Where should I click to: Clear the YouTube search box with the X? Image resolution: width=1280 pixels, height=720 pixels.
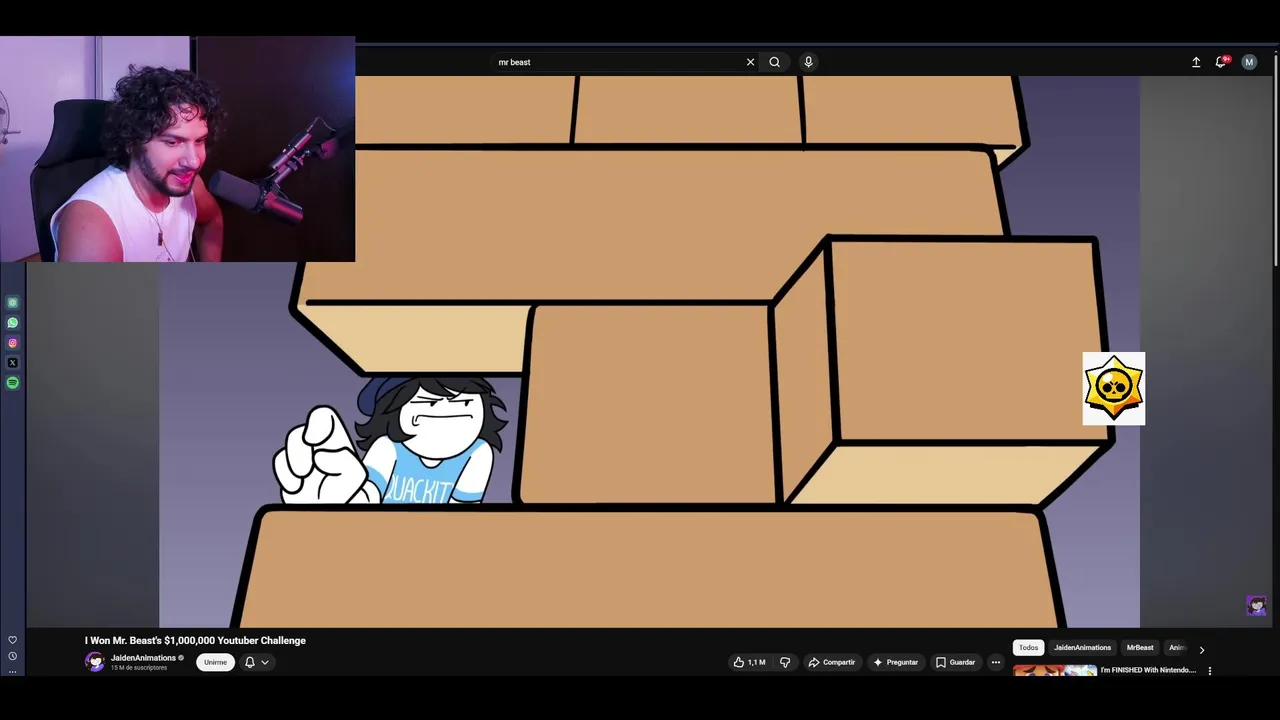click(750, 62)
